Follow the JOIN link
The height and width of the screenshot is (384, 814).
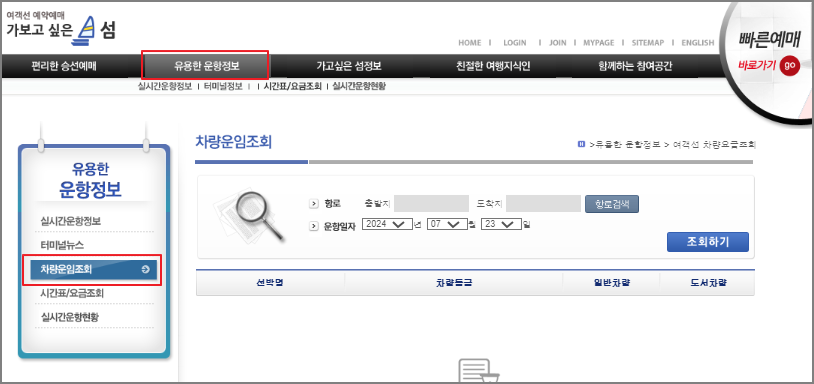[x=558, y=43]
